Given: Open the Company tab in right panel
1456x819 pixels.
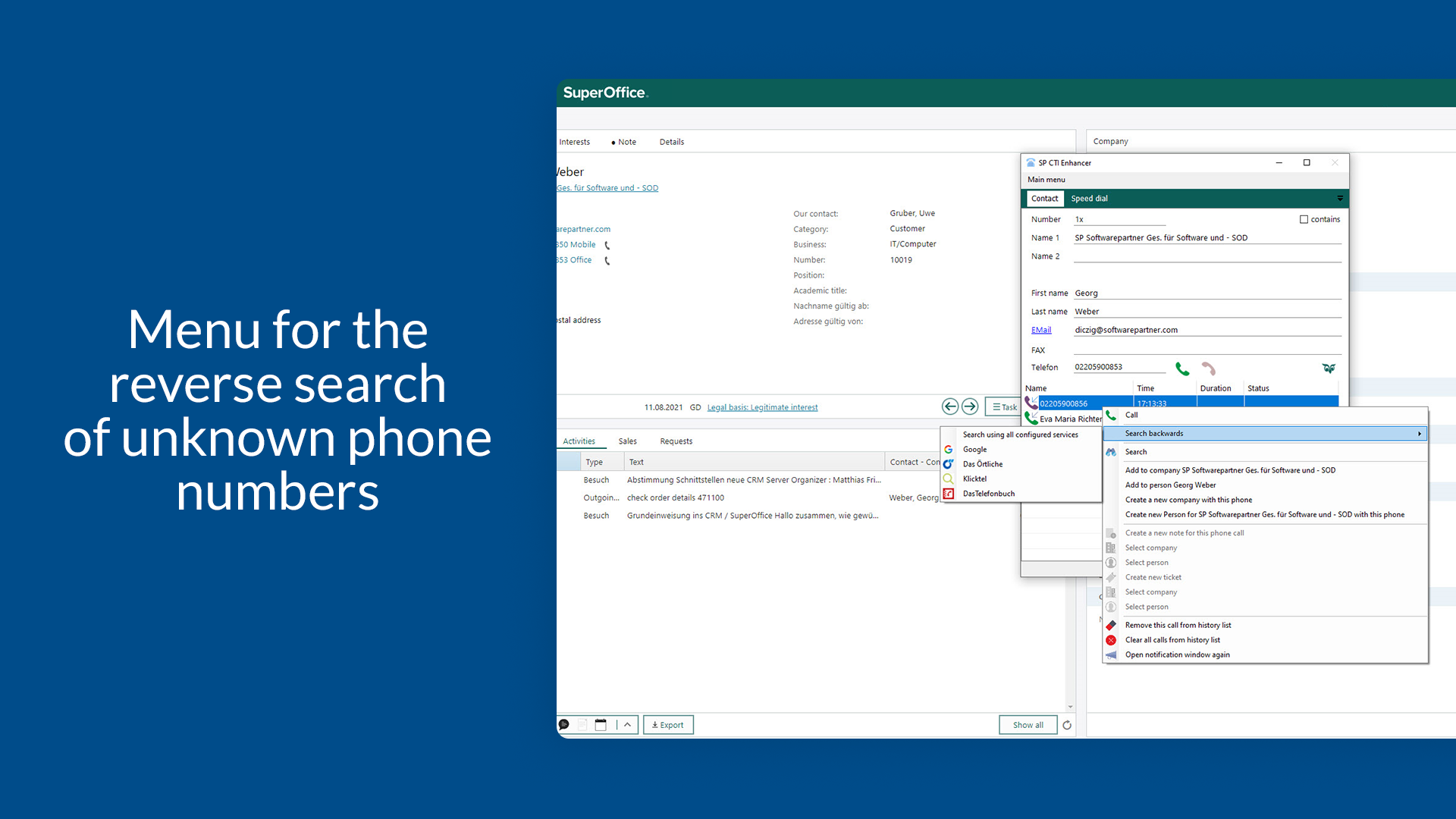Looking at the screenshot, I should pyautogui.click(x=1110, y=141).
